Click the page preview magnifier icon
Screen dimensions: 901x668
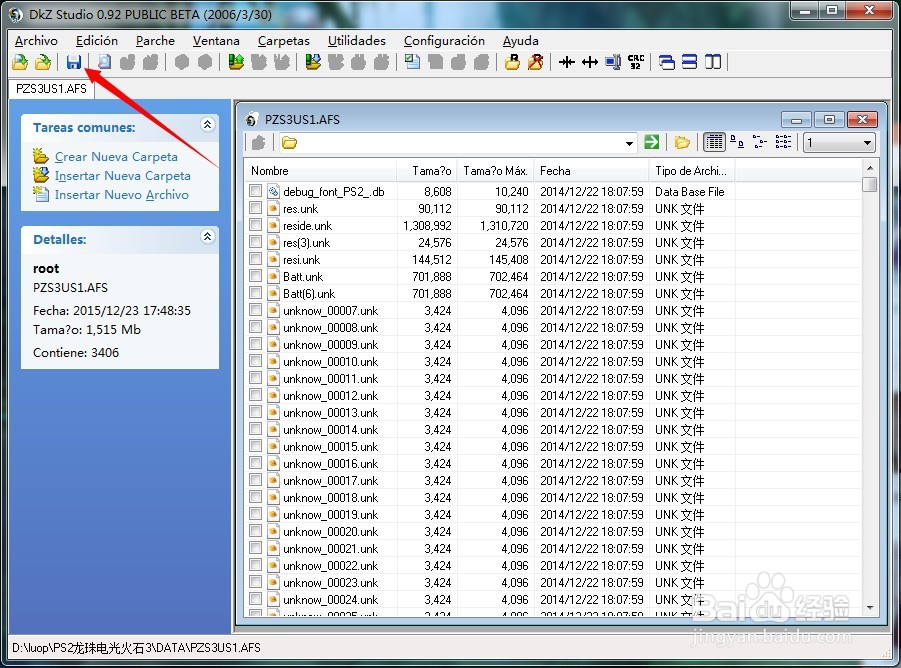click(105, 61)
